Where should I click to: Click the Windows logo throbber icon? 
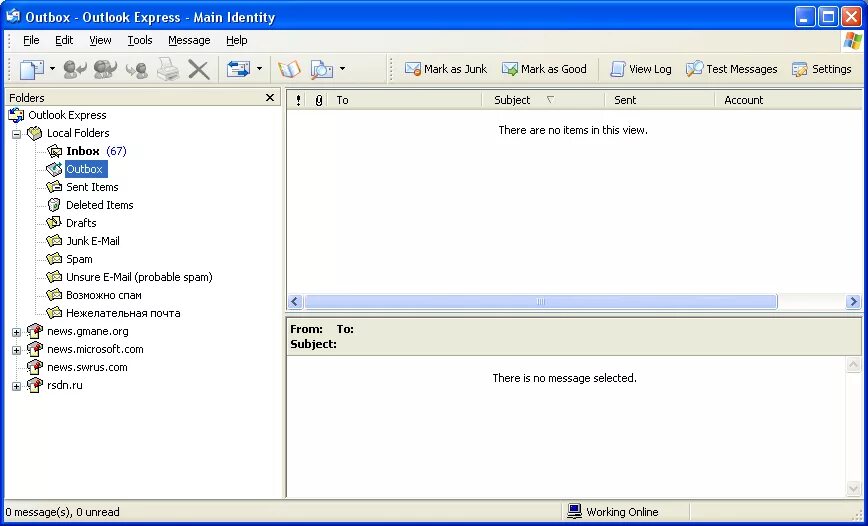click(x=852, y=41)
